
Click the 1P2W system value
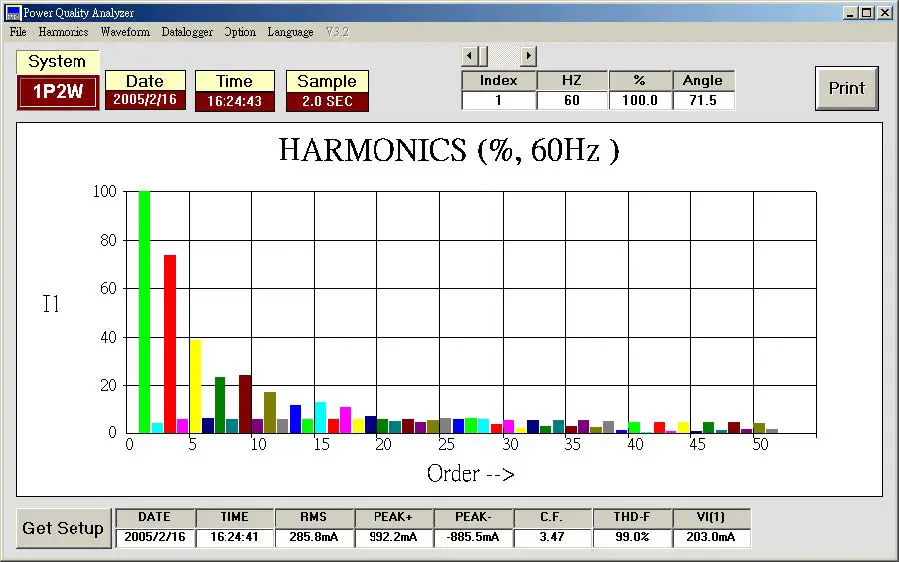coord(58,92)
